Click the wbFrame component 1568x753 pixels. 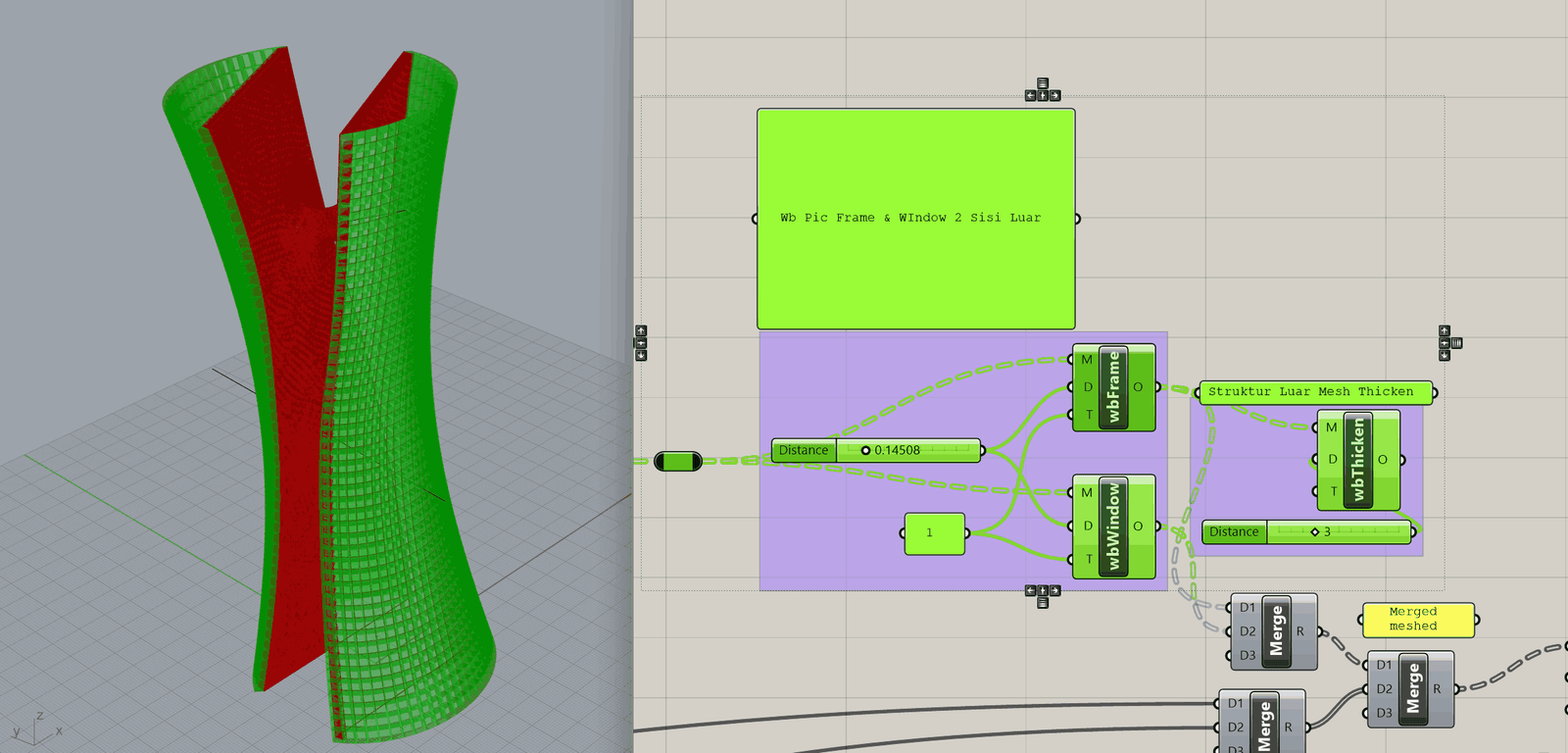point(1114,387)
